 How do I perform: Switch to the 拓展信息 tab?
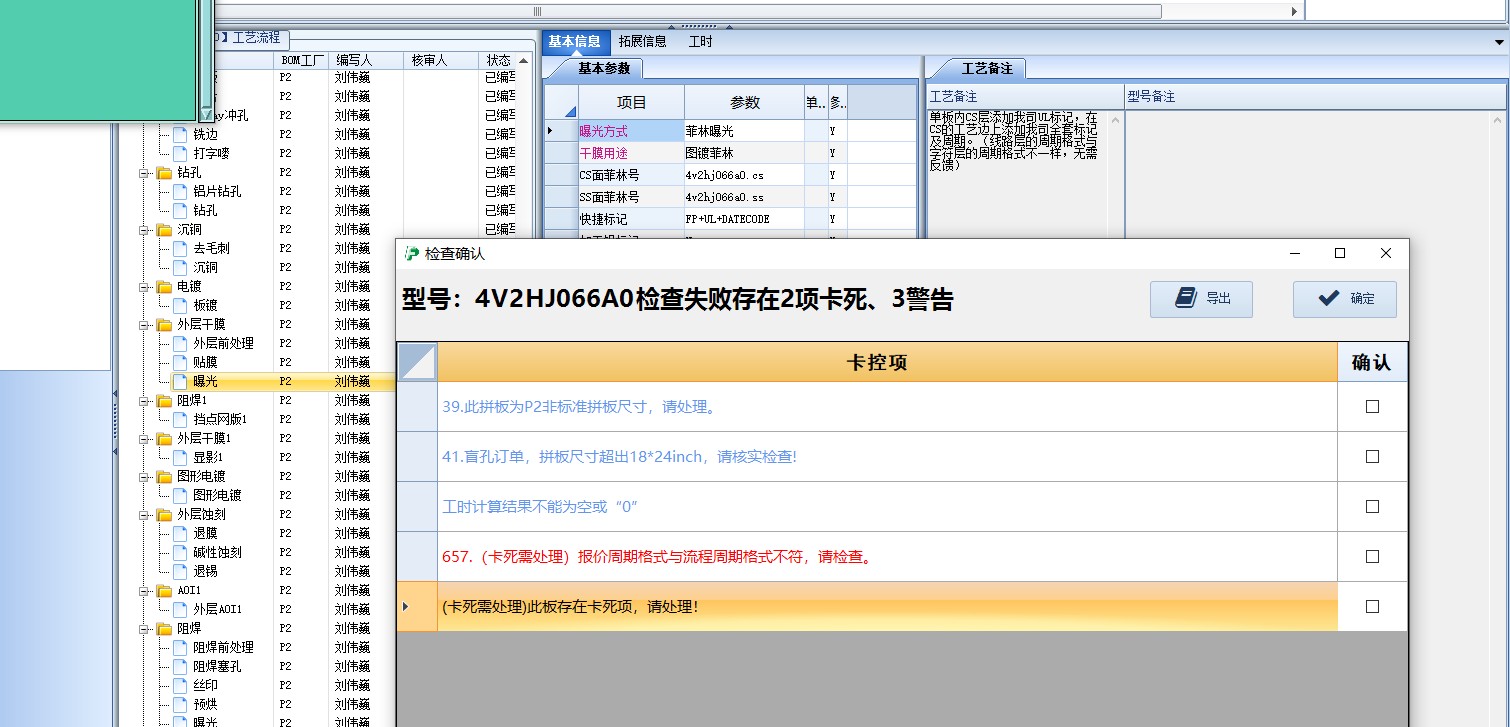pos(642,42)
